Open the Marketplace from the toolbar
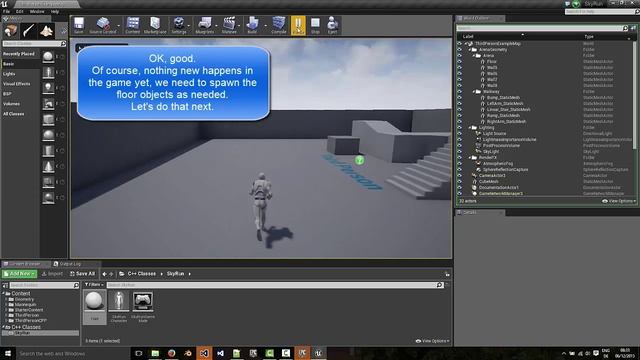The height and width of the screenshot is (360, 640). click(x=155, y=25)
